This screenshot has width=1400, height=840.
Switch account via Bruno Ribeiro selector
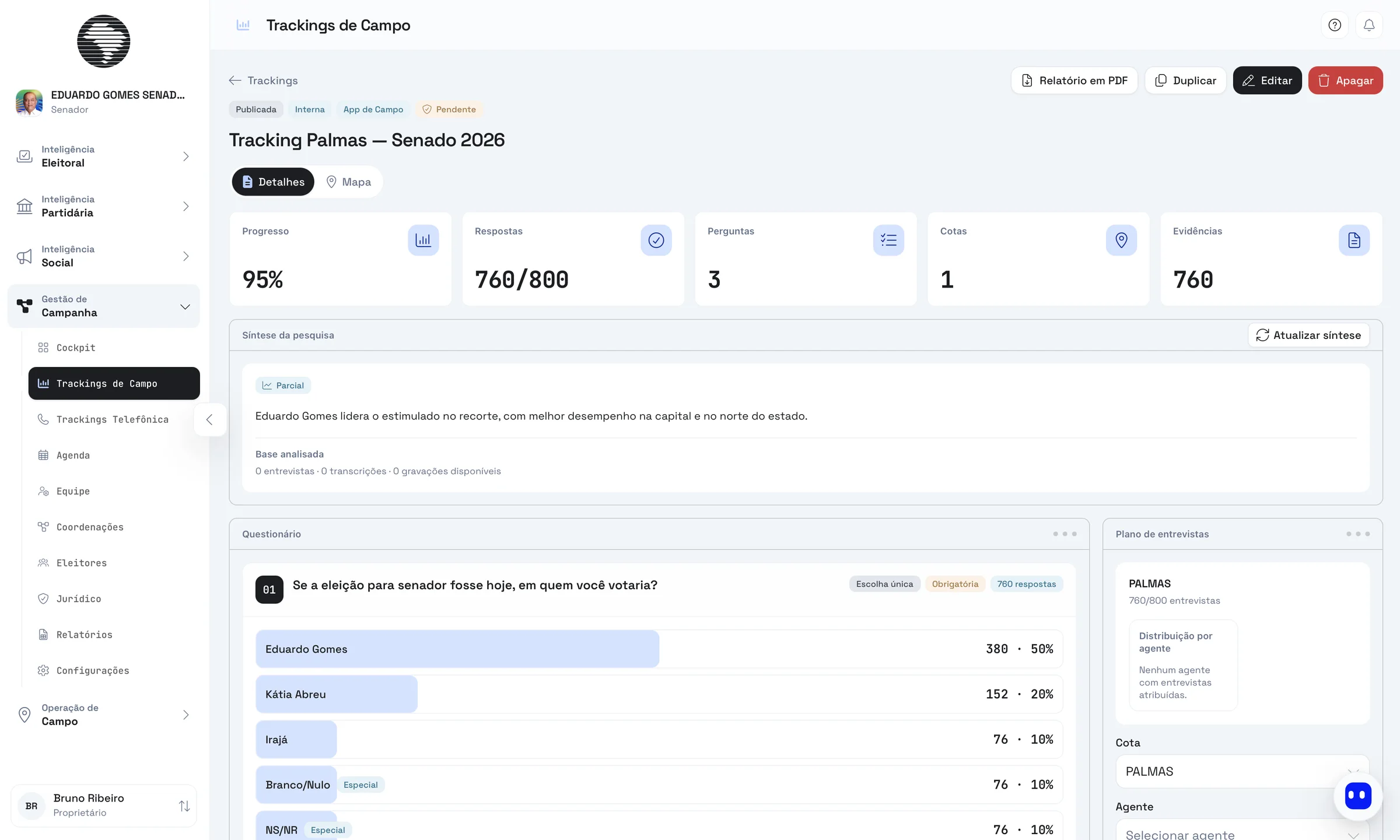[x=104, y=806]
